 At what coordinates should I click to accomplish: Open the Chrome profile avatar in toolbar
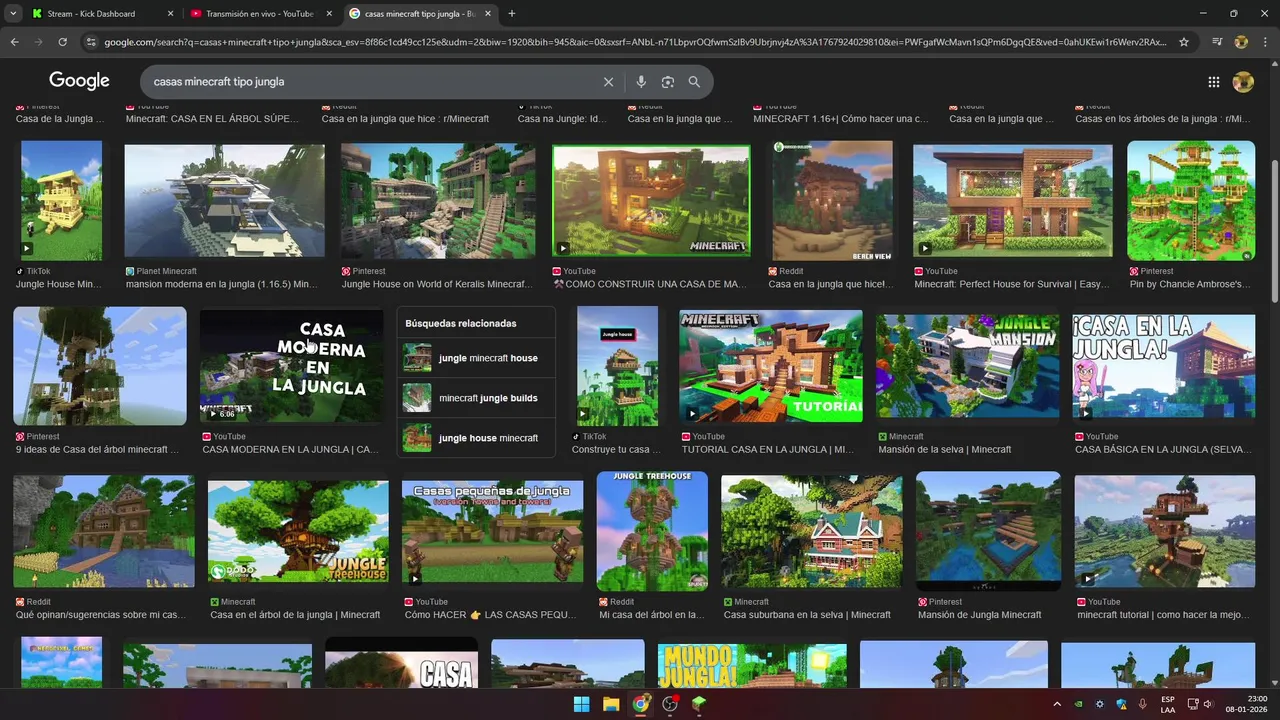[1241, 42]
